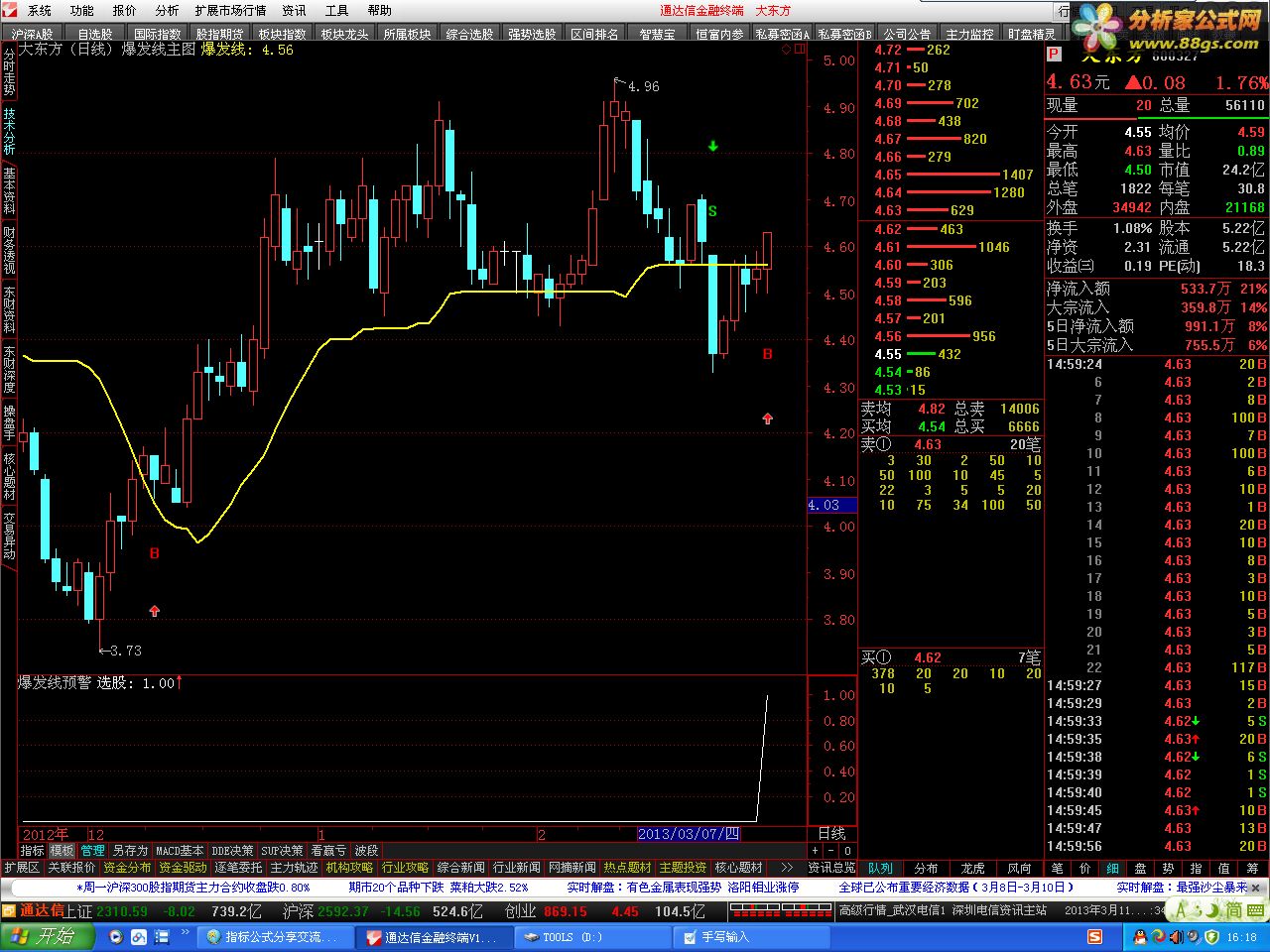The height and width of the screenshot is (952, 1270).
Task: Switch to the 自选股 tab
Action: tap(95, 34)
